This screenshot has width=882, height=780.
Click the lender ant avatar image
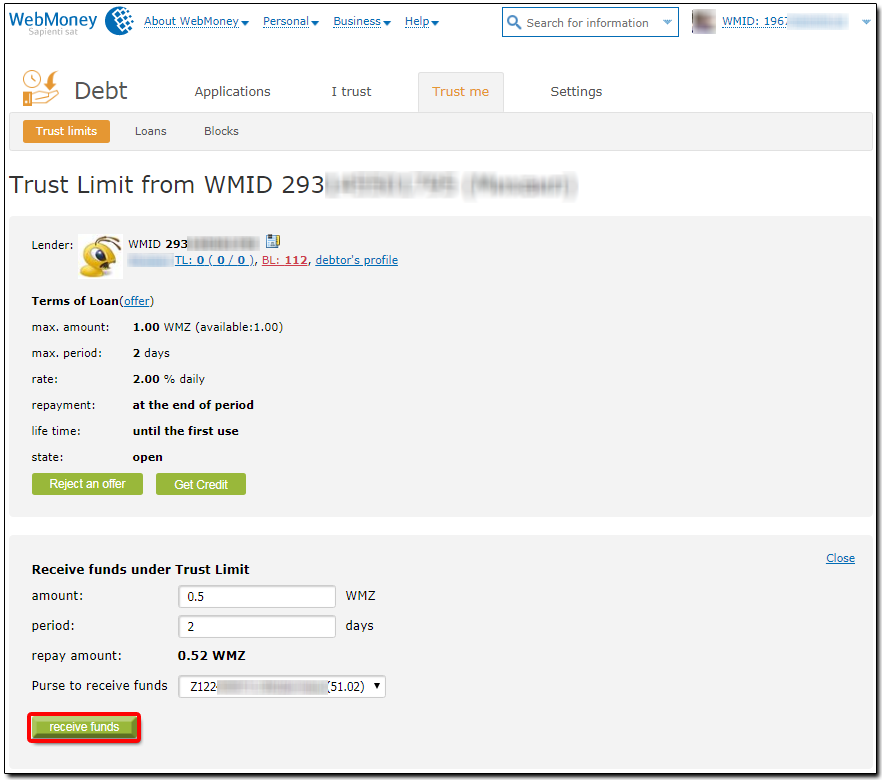[100, 256]
